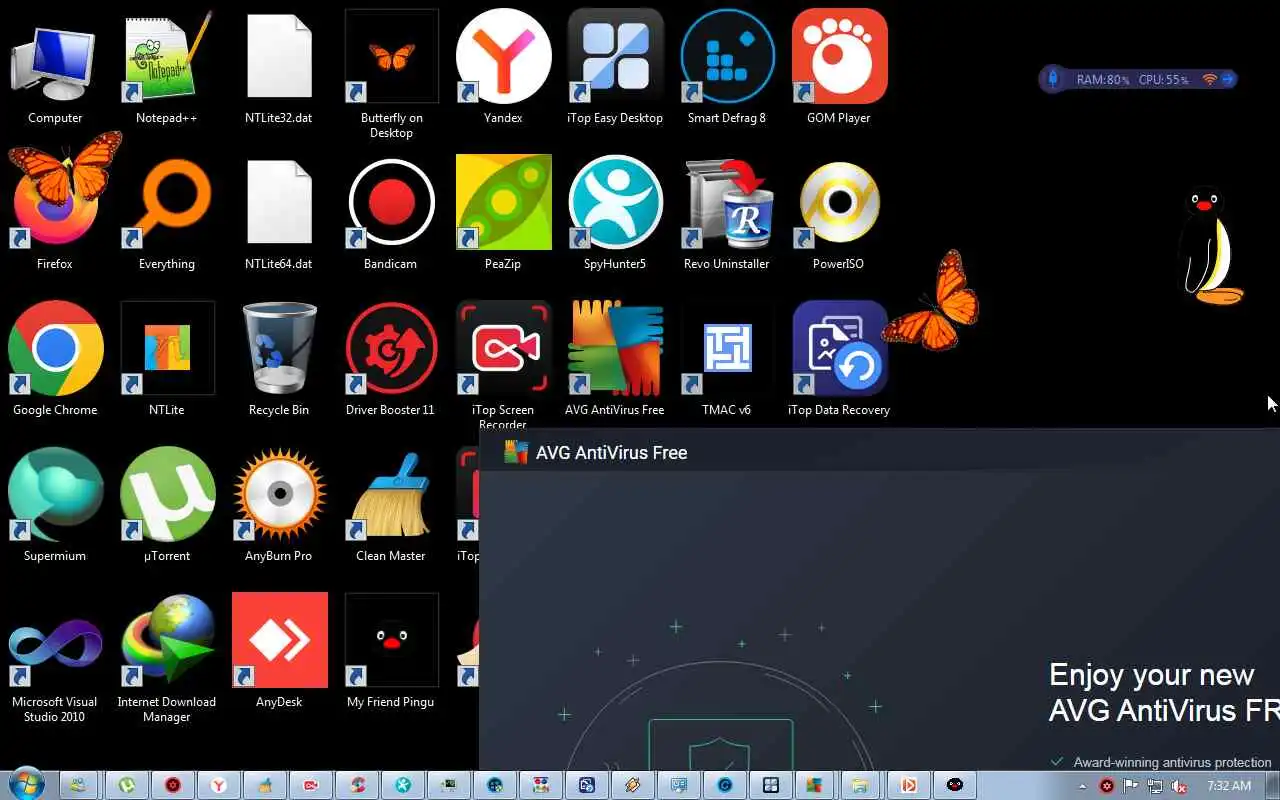This screenshot has height=800, width=1280.
Task: Launch SpyHunter5
Action: tap(615, 213)
